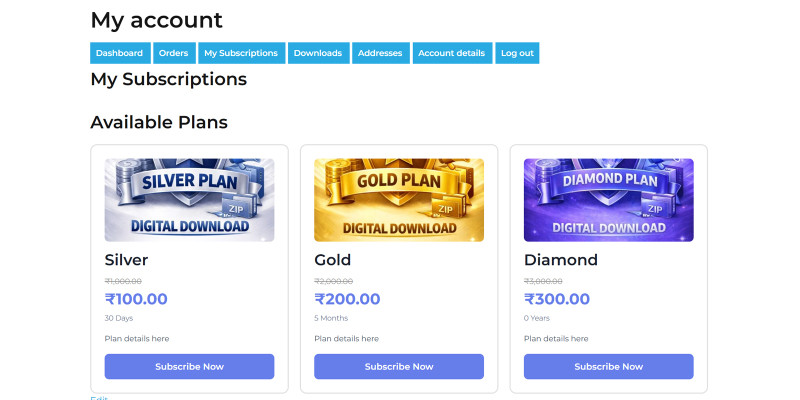800x400 pixels.
Task: Open the Downloads tab
Action: point(318,53)
